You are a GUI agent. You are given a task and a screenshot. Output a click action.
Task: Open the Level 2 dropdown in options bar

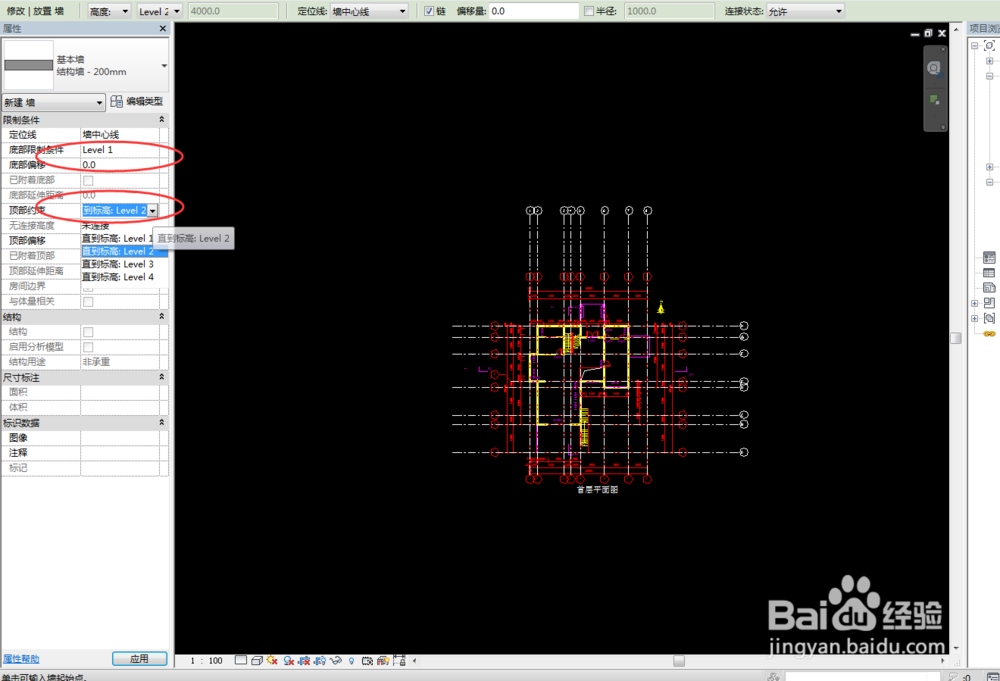click(159, 11)
